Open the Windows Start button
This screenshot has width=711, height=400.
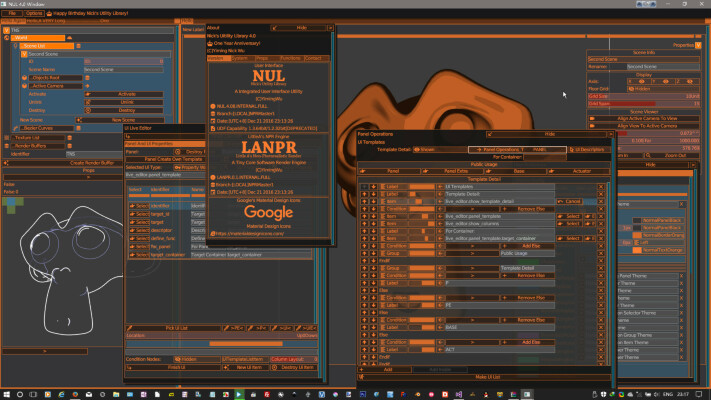[8, 393]
